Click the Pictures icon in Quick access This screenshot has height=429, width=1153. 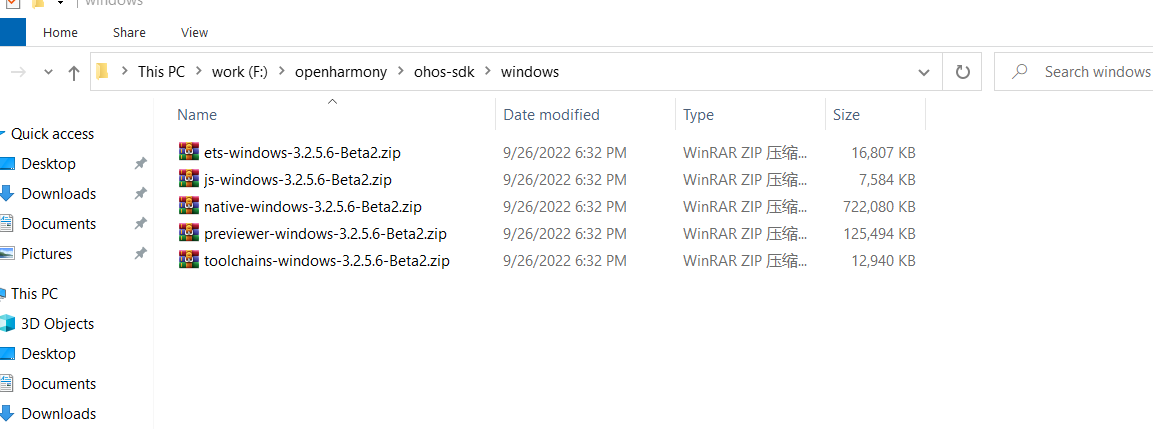tap(7, 254)
